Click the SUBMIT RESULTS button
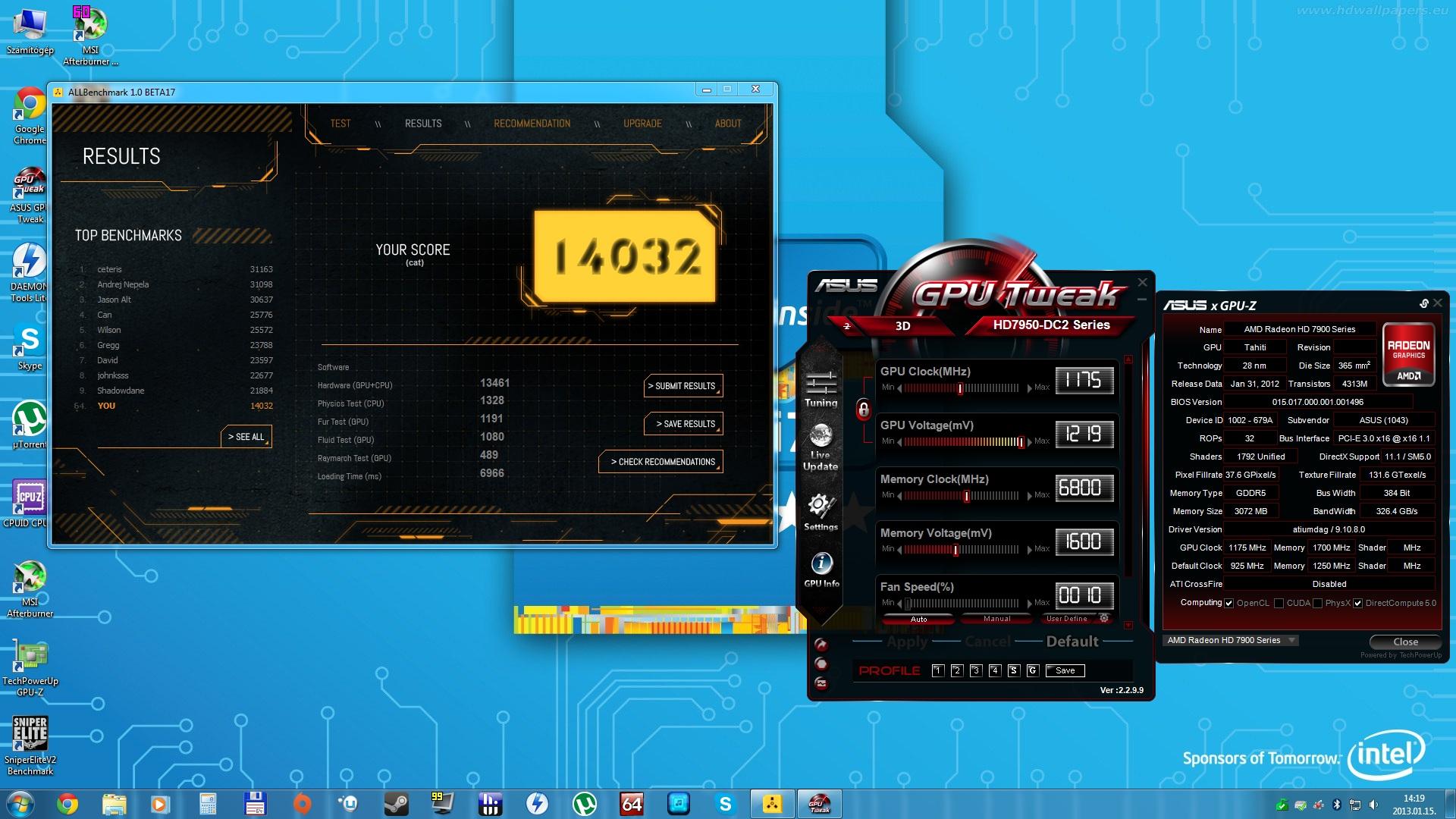1456x819 pixels. 684,386
